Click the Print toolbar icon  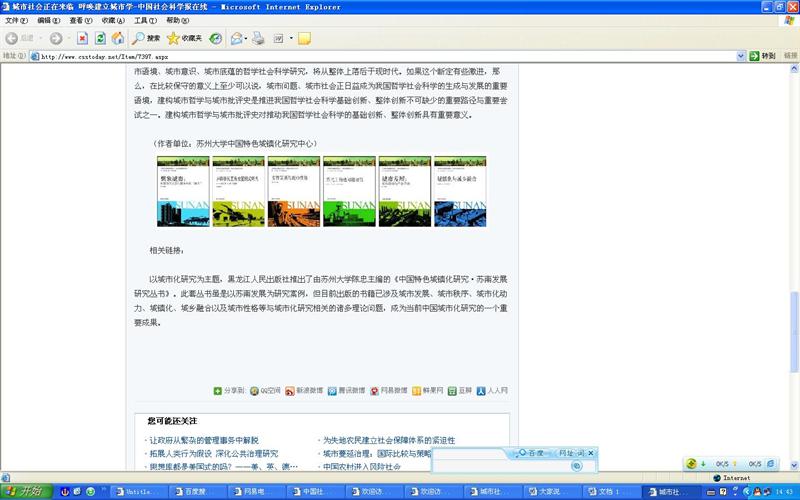click(258, 38)
